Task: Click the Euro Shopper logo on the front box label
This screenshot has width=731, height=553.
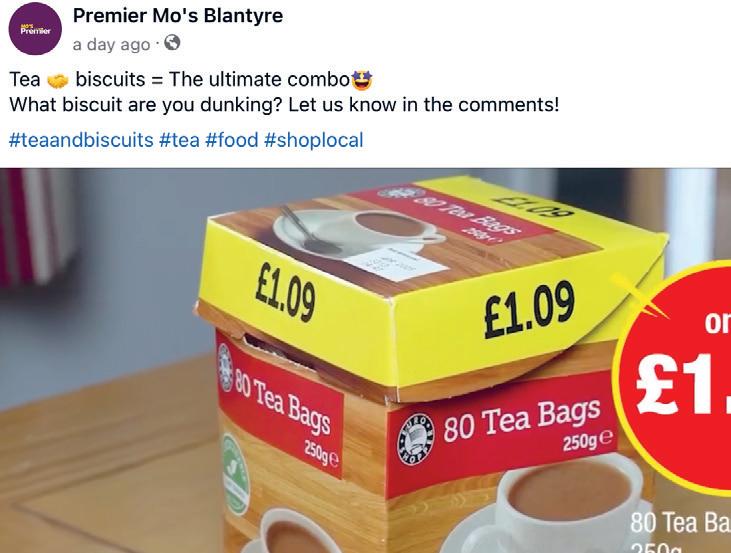Action: pos(415,438)
